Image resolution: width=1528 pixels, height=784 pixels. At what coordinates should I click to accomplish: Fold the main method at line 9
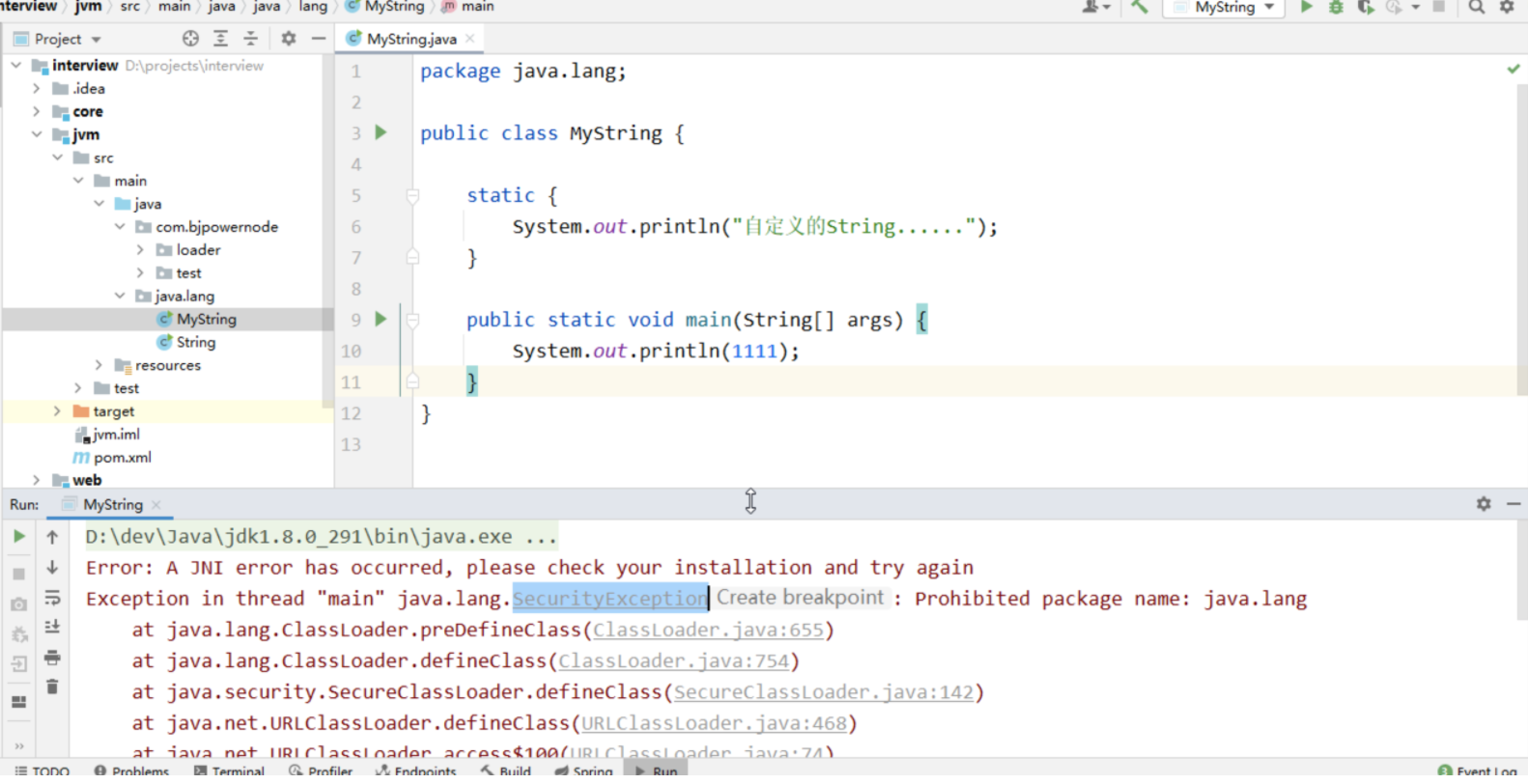point(412,320)
